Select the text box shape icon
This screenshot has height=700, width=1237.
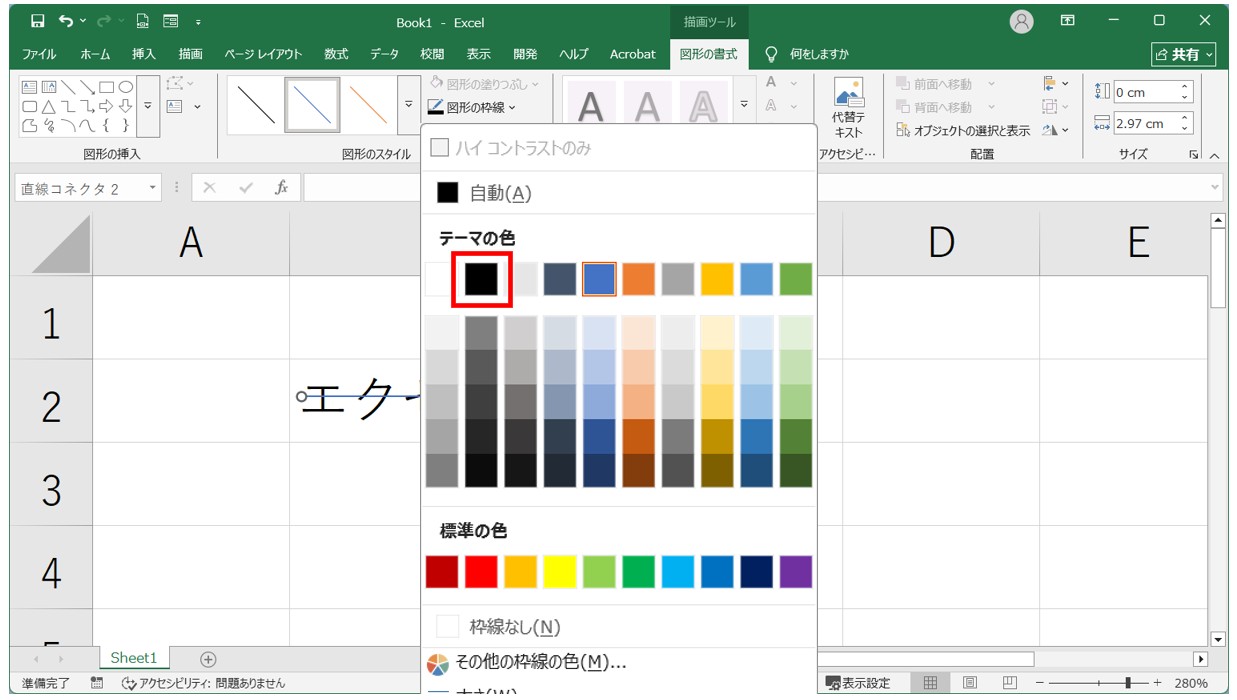(x=29, y=87)
